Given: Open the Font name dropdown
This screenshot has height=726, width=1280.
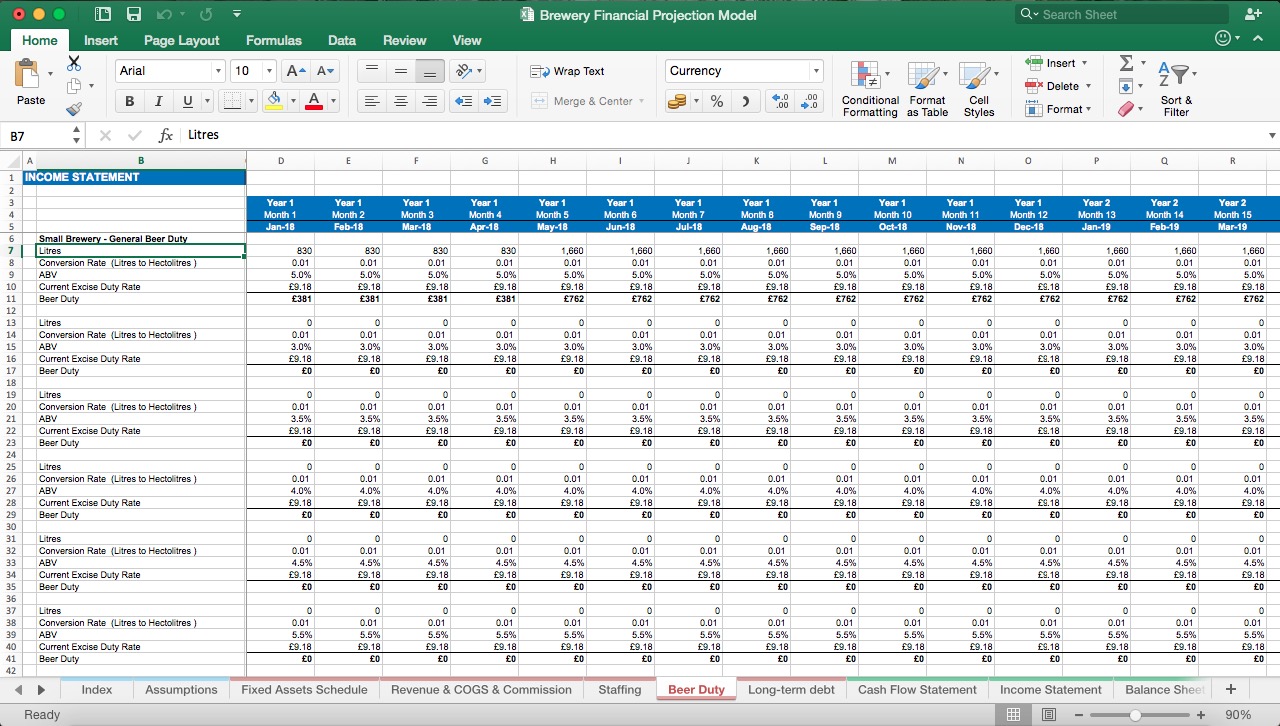Looking at the screenshot, I should coord(218,71).
